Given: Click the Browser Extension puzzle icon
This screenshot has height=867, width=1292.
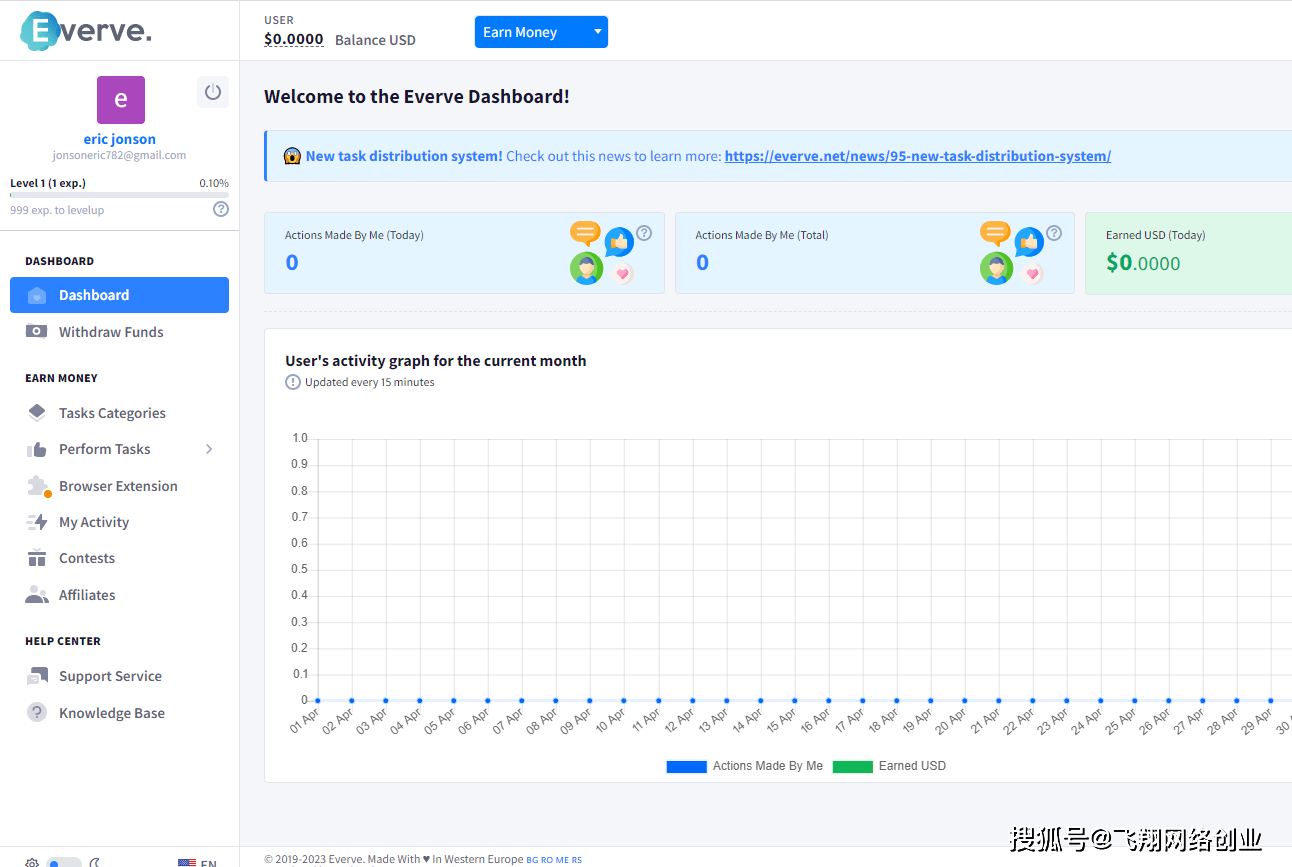Looking at the screenshot, I should click(38, 486).
